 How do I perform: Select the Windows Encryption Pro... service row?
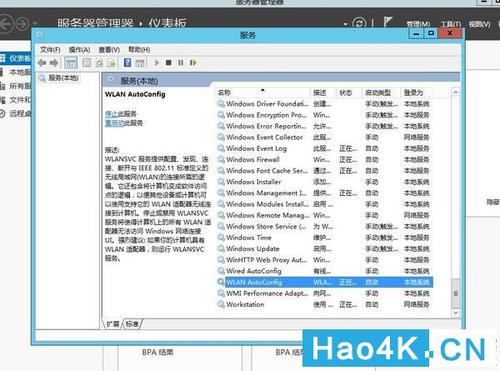[325, 115]
